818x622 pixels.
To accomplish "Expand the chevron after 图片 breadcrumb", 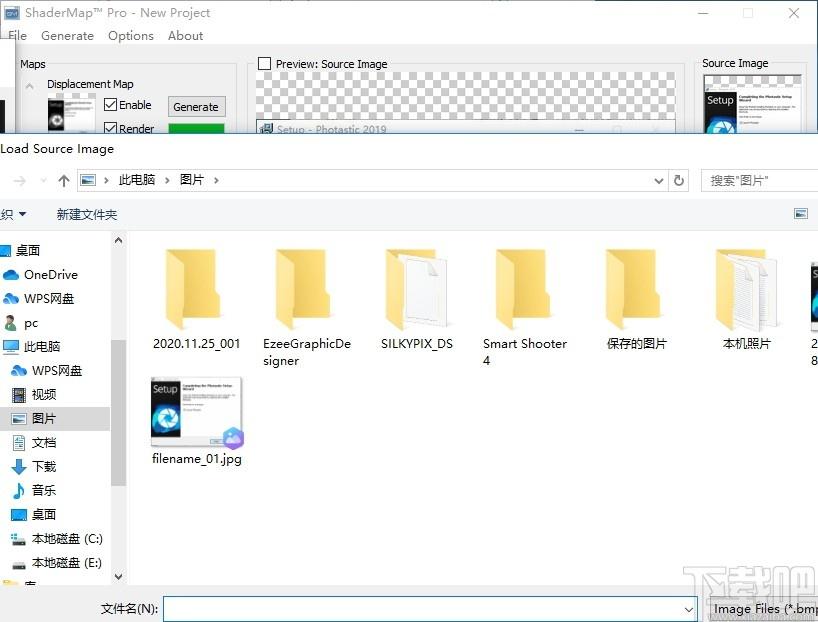I will 216,180.
